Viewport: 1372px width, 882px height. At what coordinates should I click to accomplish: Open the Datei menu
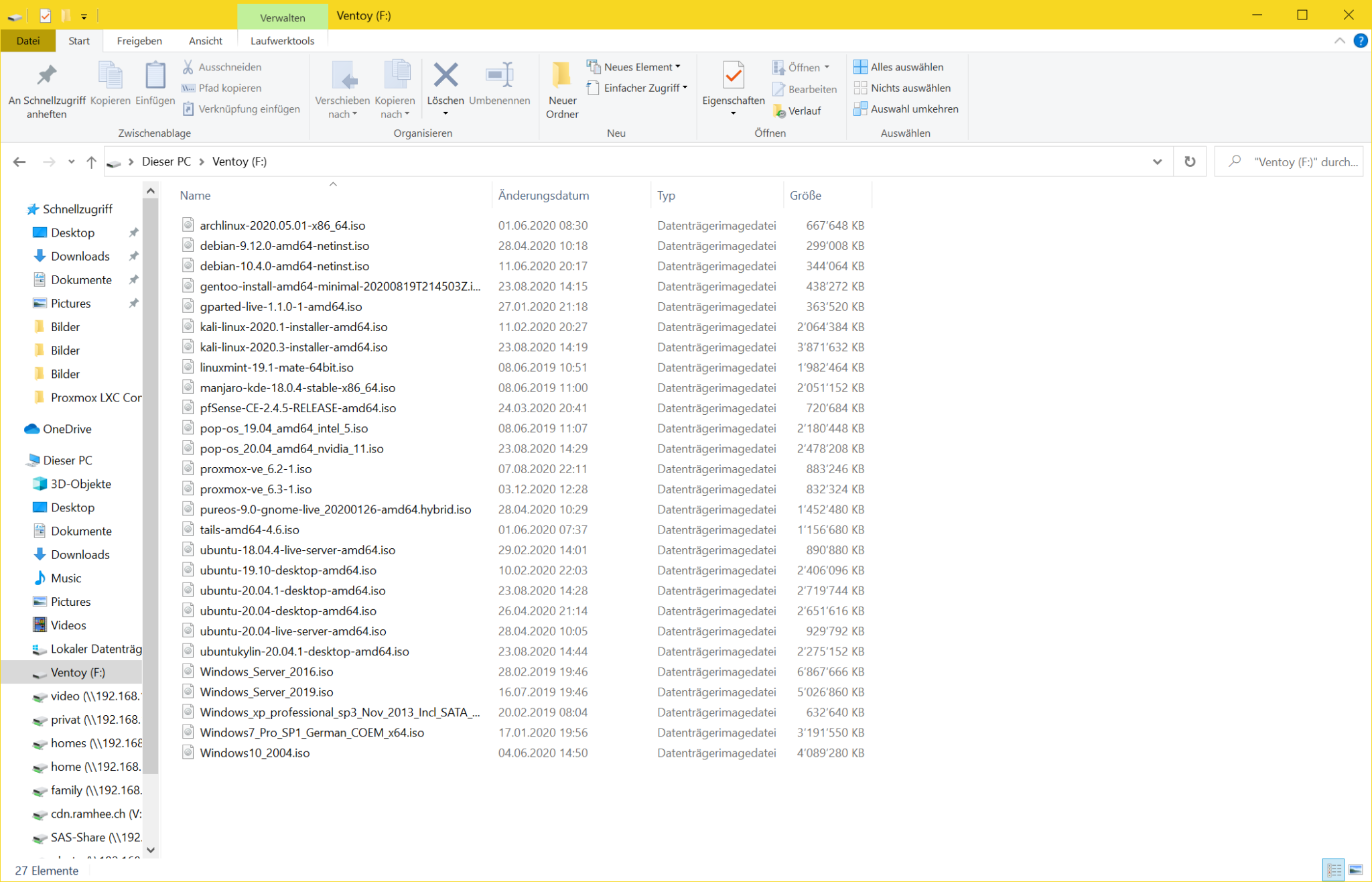pos(27,41)
